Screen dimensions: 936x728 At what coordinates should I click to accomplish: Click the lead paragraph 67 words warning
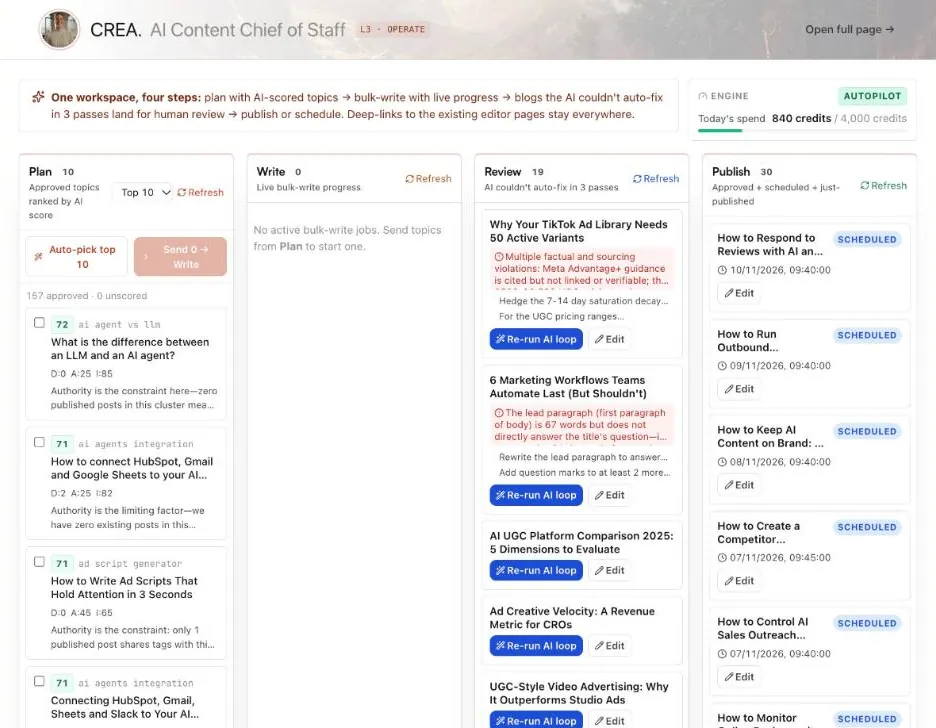(581, 424)
